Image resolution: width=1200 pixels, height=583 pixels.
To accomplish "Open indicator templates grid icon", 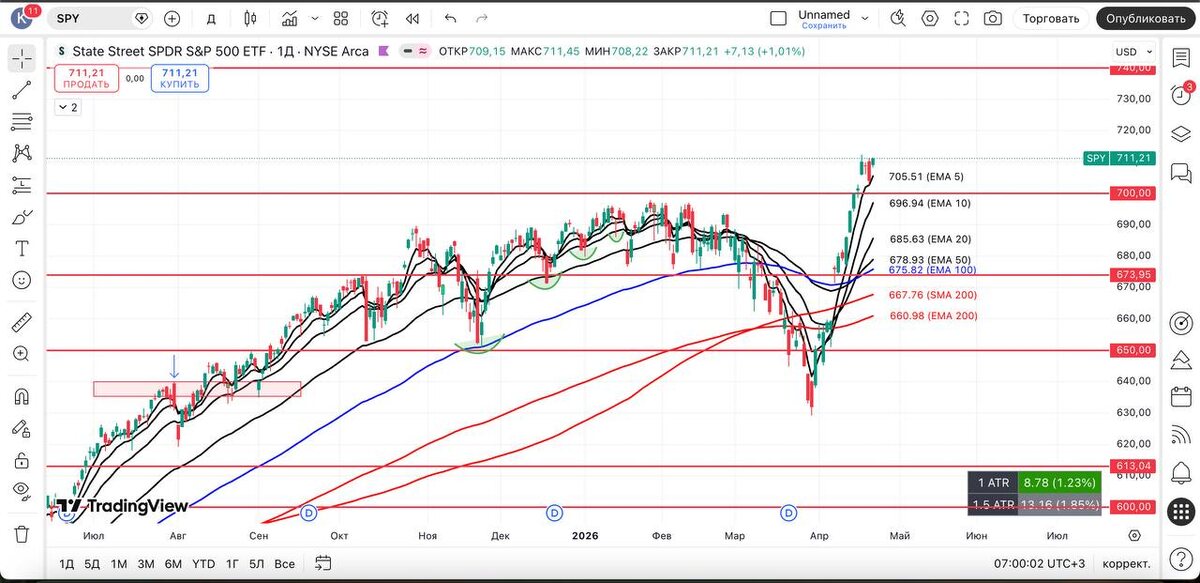I will click(x=340, y=18).
